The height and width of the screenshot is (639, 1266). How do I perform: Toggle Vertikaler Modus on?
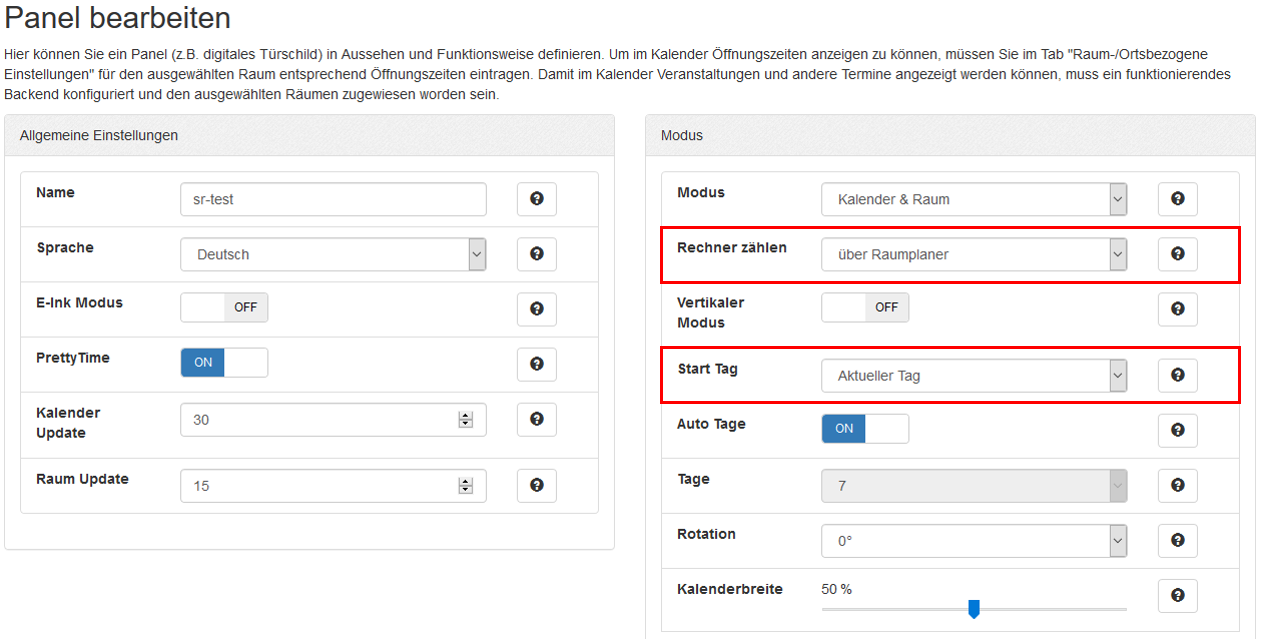(865, 308)
